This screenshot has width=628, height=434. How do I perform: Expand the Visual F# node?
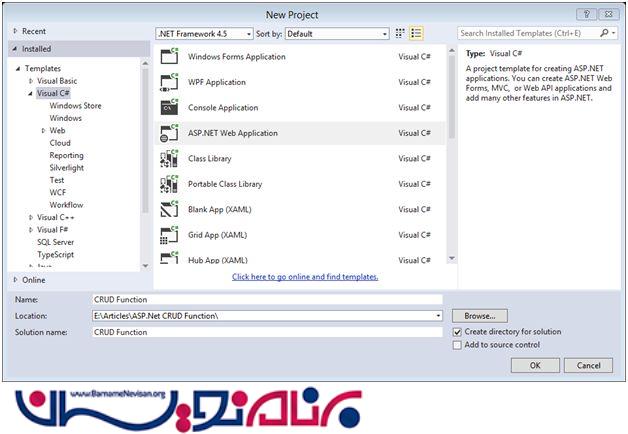coord(31,230)
